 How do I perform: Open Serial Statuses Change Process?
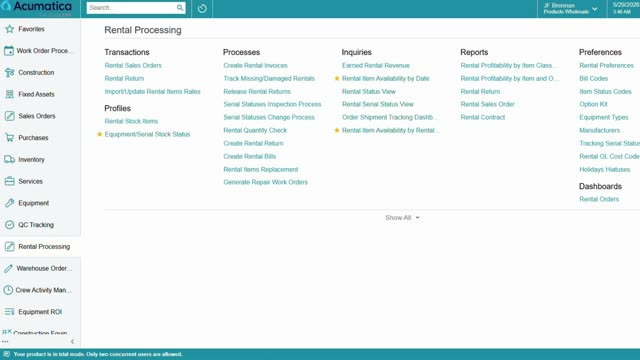click(x=269, y=117)
